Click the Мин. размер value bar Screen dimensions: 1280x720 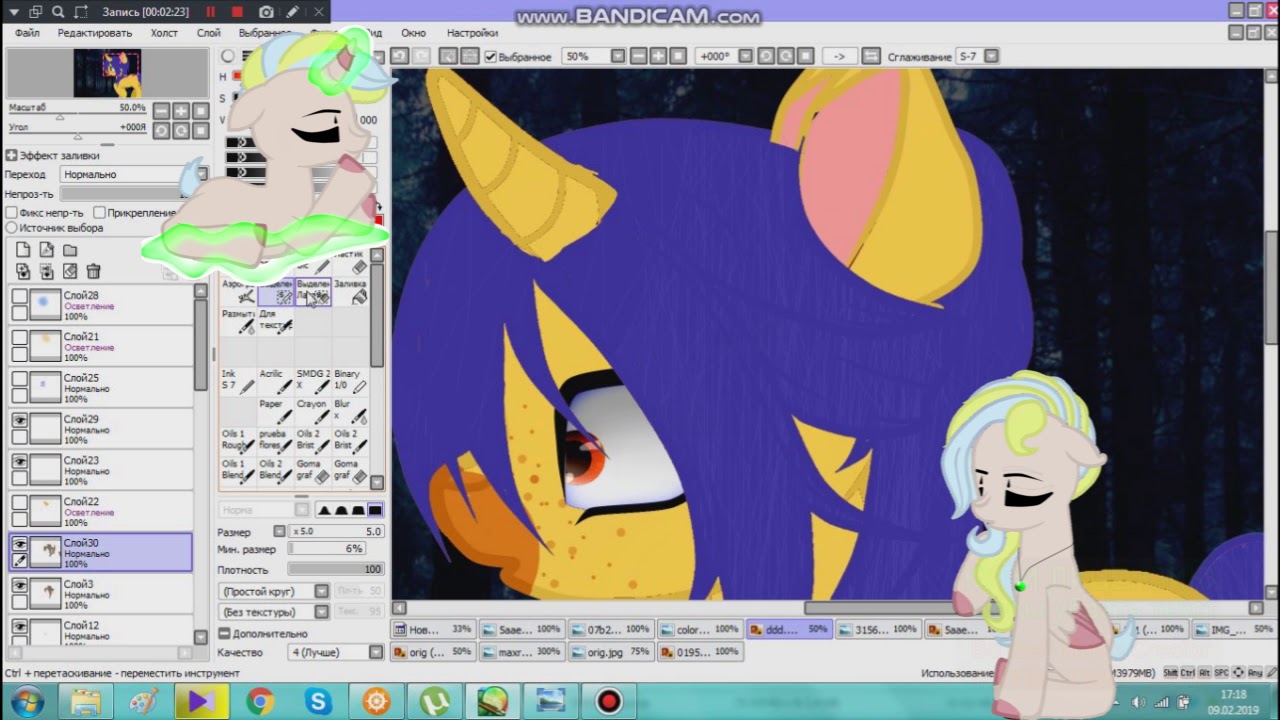326,549
